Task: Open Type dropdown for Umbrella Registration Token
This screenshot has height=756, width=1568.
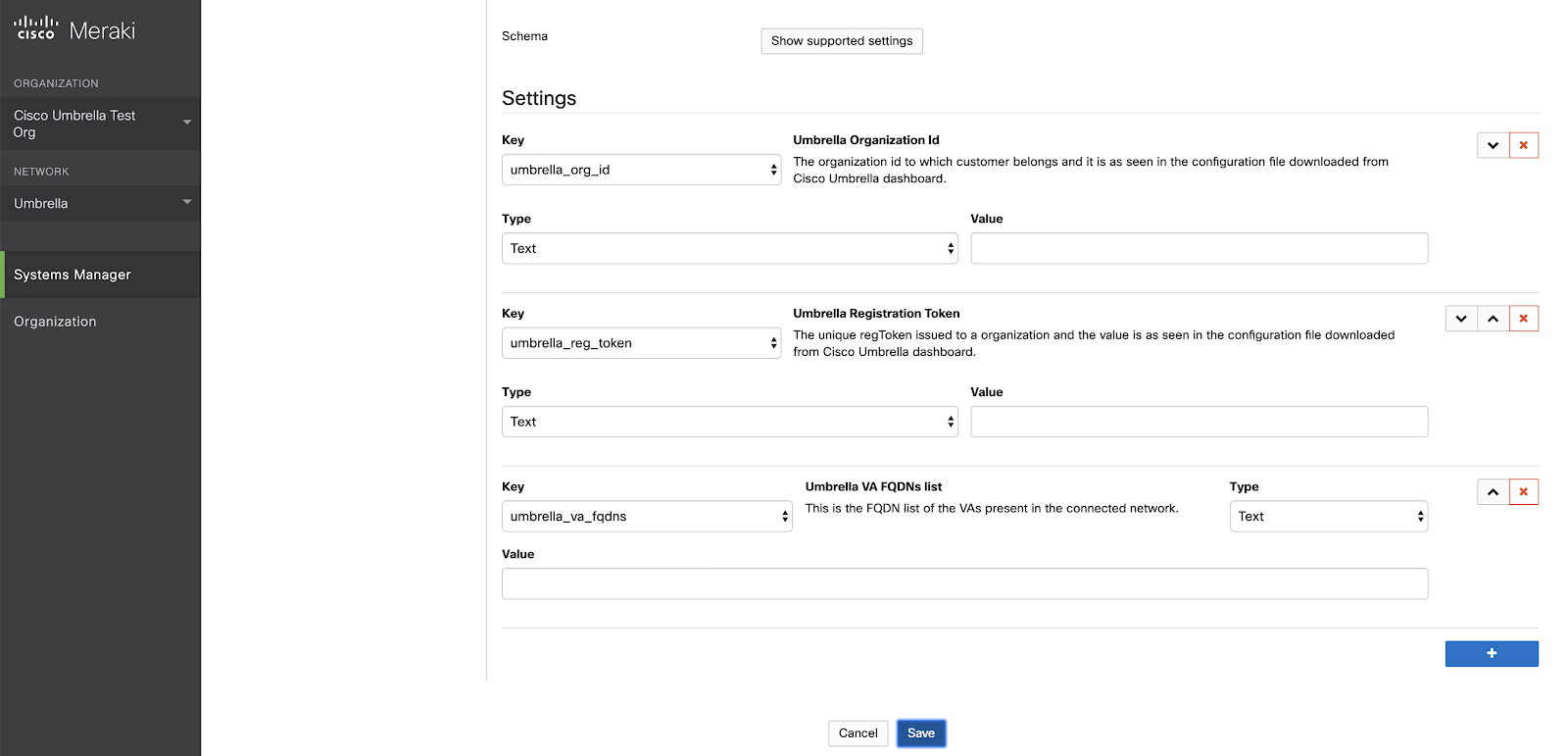Action: pyautogui.click(x=730, y=422)
